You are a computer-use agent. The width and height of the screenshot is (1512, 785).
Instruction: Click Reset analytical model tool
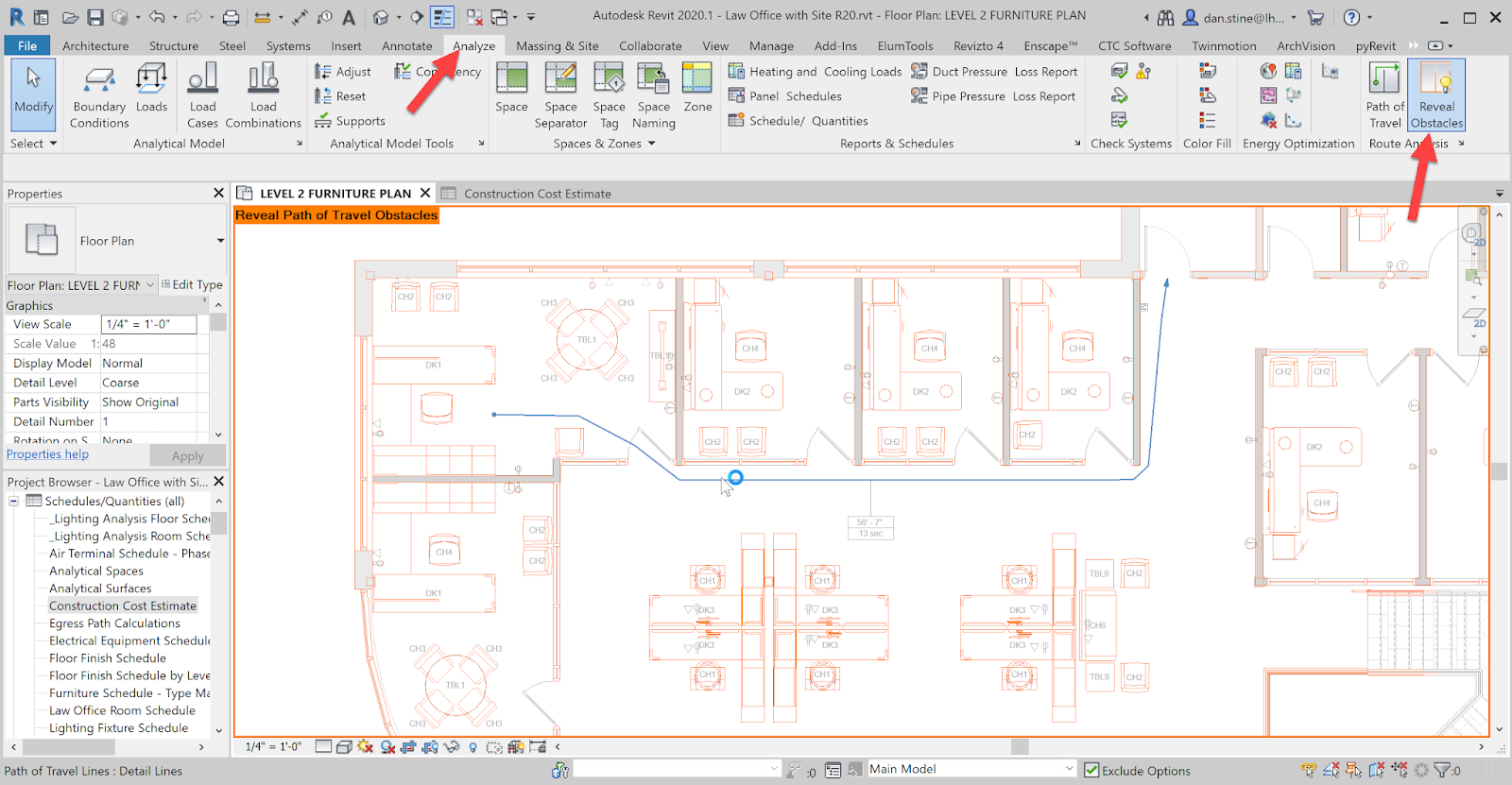[x=340, y=96]
